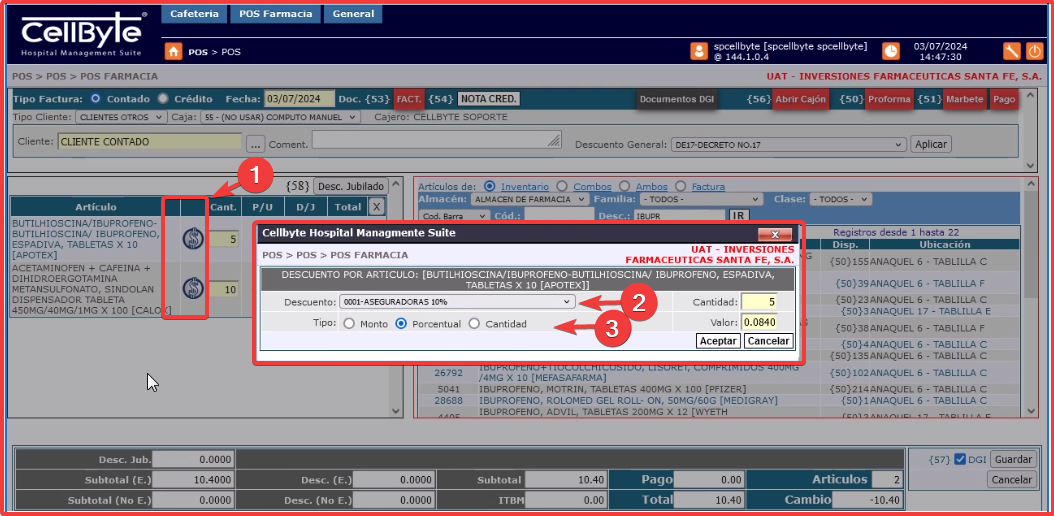Open Cod. Barra search type dropdown
1054x516 pixels.
point(454,216)
